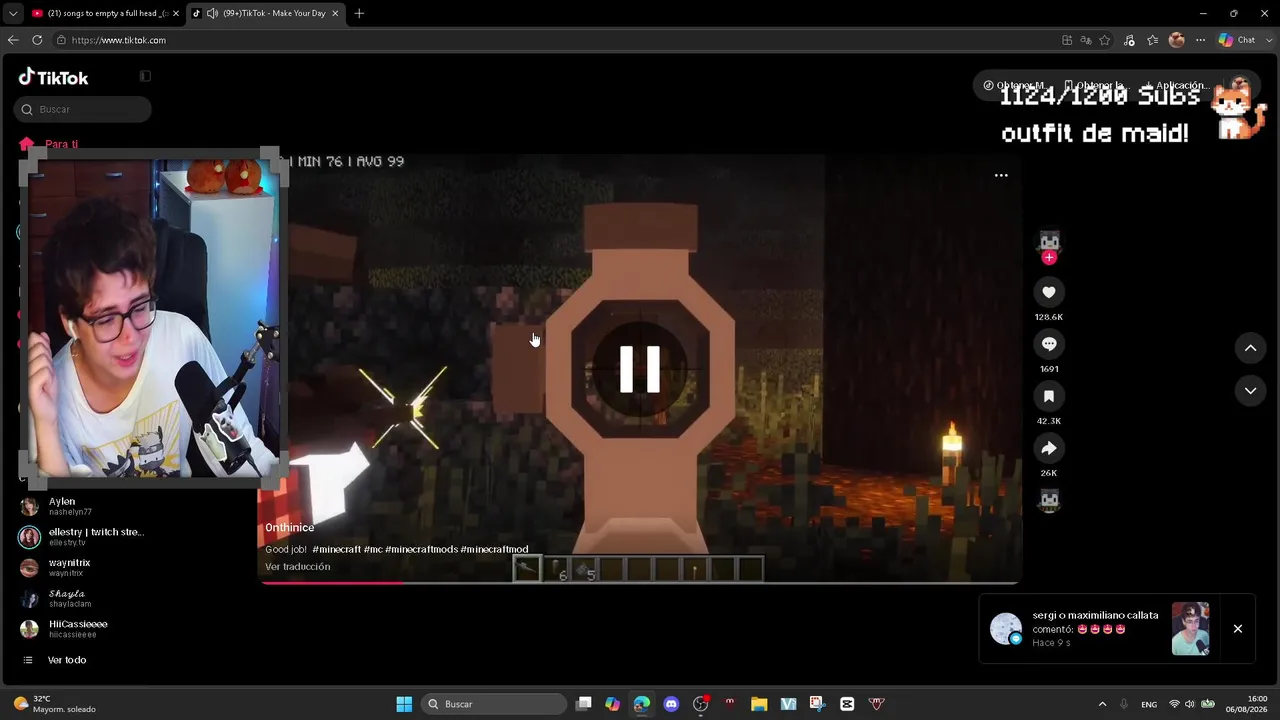1280x720 pixels.
Task: Mute the TikTok tab audio
Action: click(212, 13)
